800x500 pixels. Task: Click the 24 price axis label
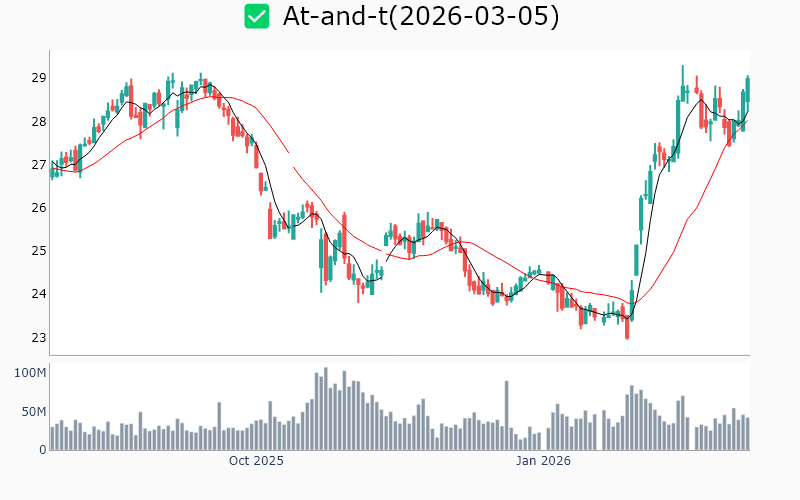[x=37, y=294]
